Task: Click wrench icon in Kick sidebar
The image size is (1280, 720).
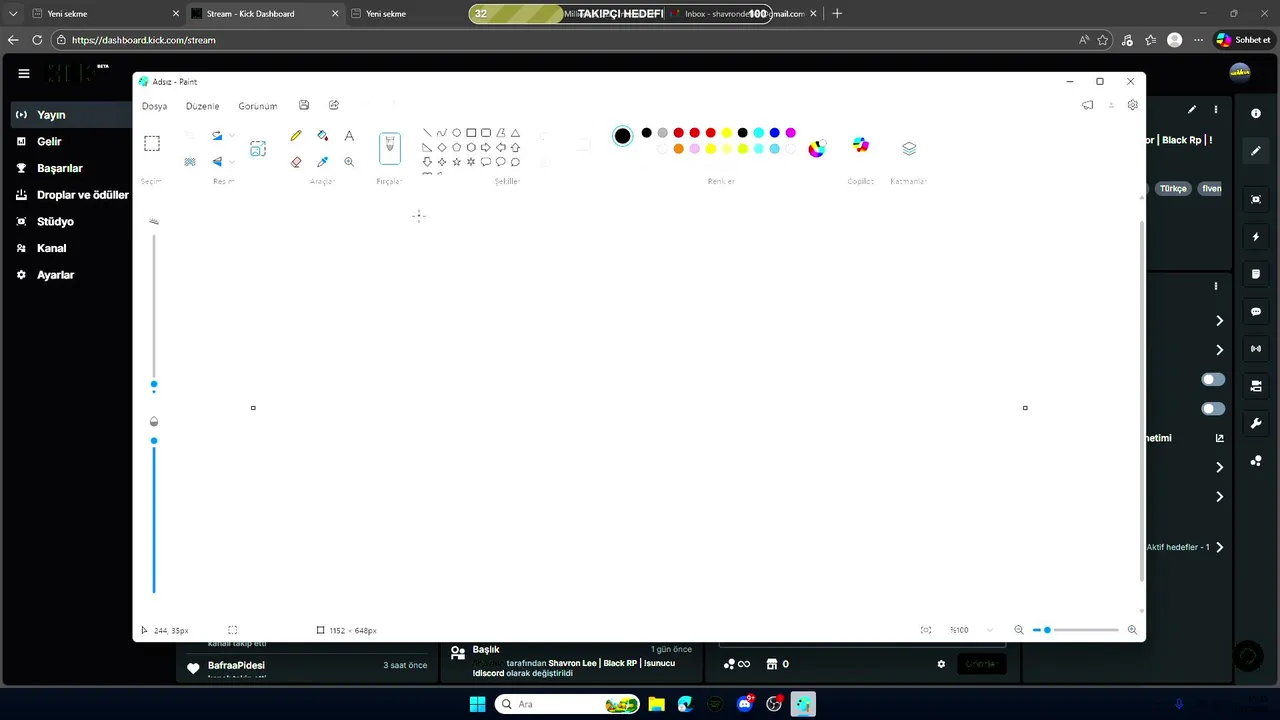Action: click(1256, 423)
